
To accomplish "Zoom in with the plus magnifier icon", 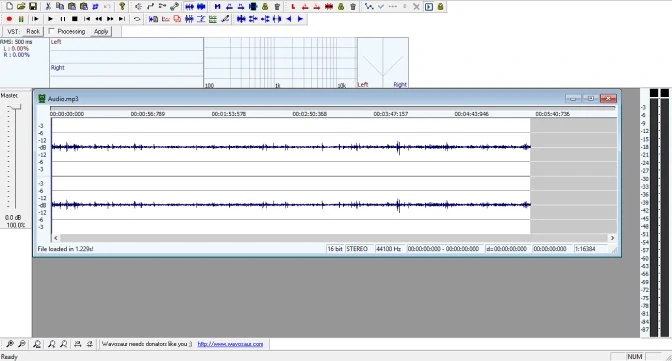I will (9, 344).
